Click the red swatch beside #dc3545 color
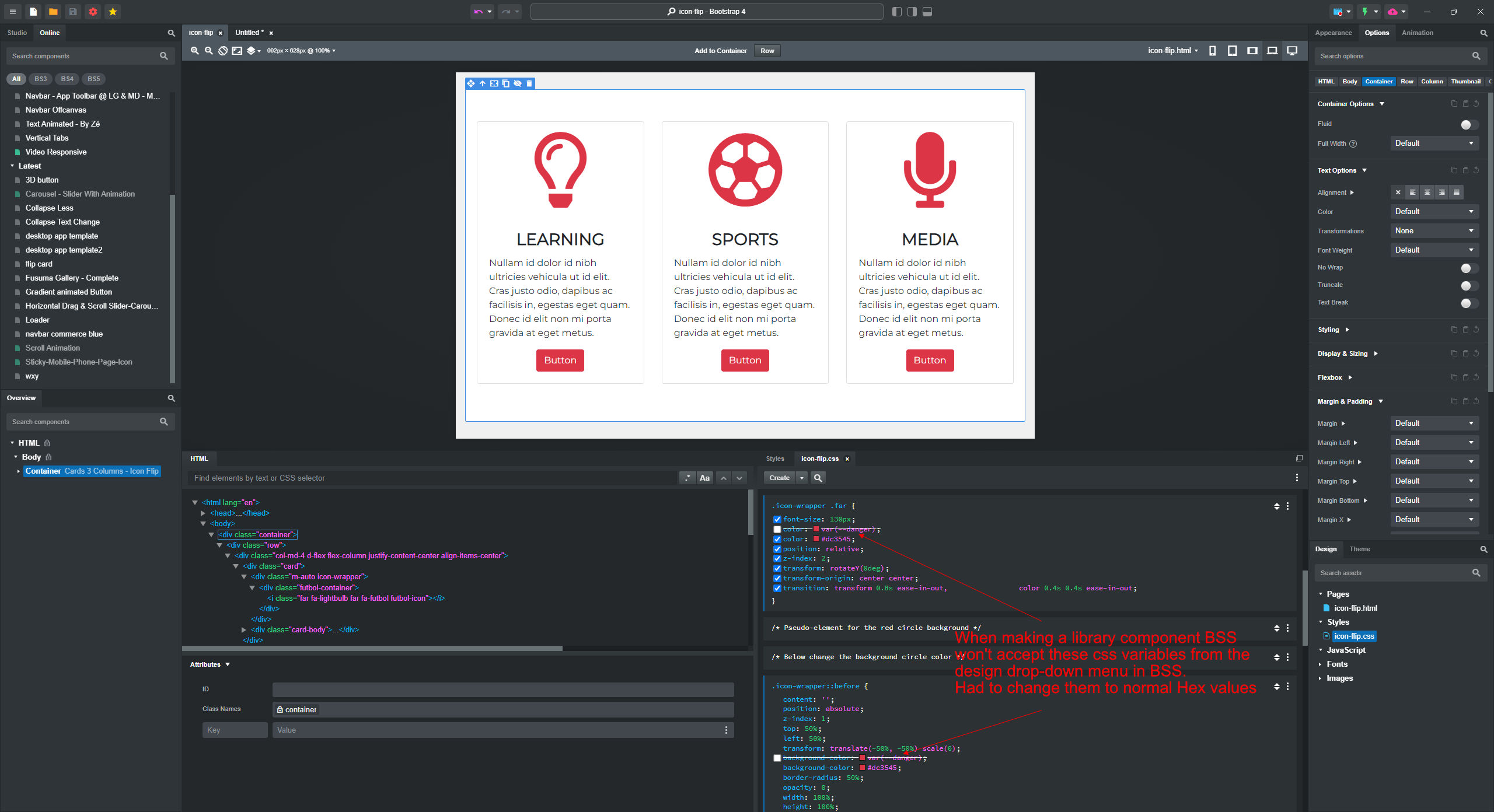Image resolution: width=1494 pixels, height=812 pixels. point(816,539)
